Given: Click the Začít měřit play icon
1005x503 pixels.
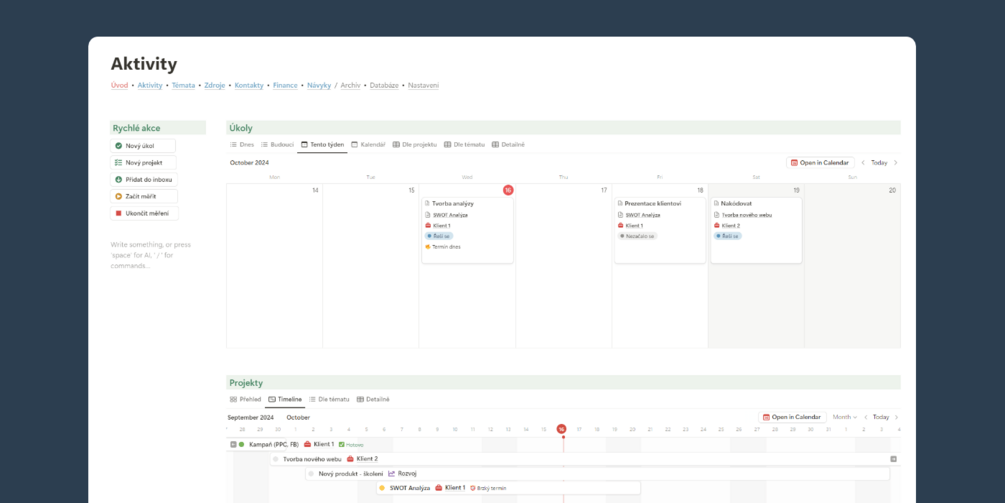Looking at the screenshot, I should pyautogui.click(x=119, y=196).
